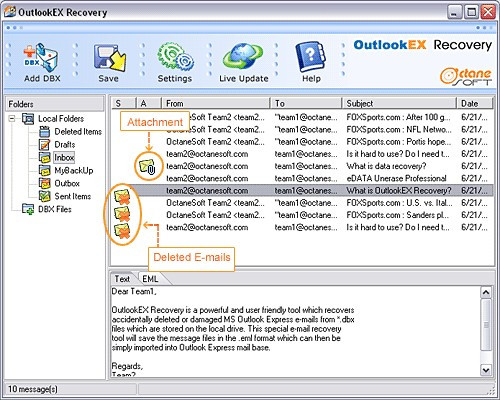
Task: Select the Drafts folder label
Action: (65, 145)
